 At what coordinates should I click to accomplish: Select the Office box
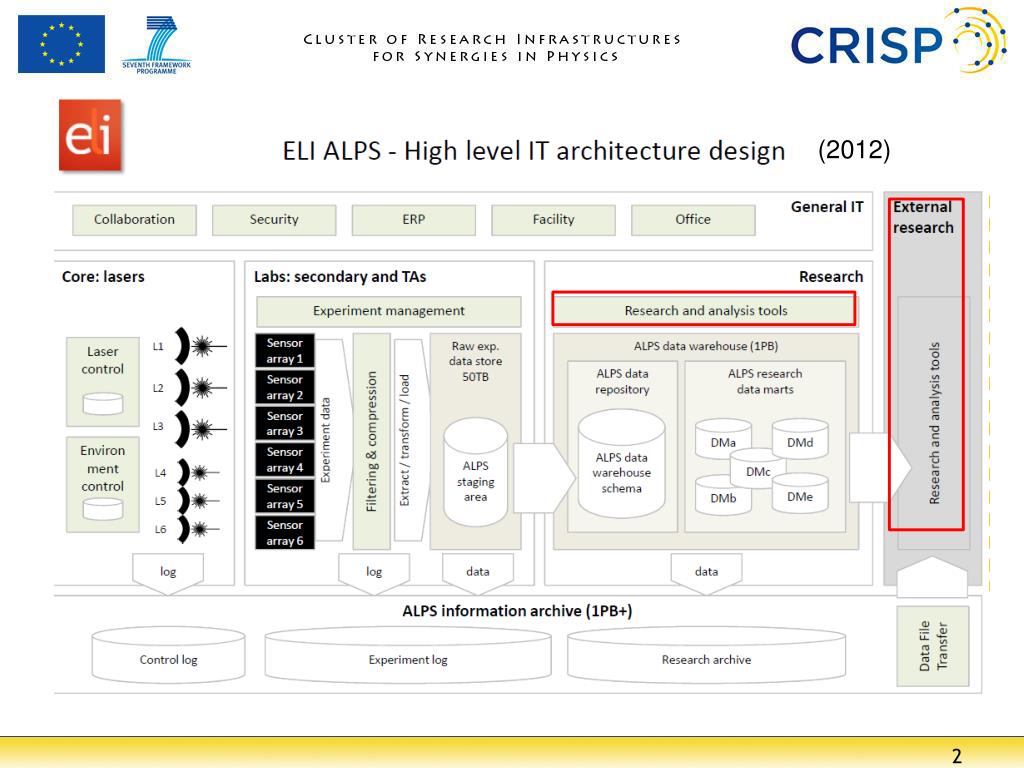coord(693,220)
